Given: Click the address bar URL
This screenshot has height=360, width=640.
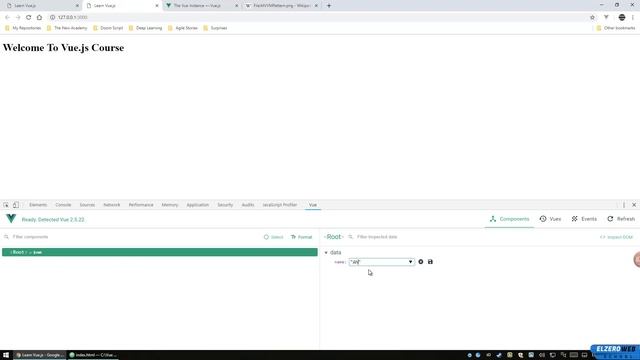Looking at the screenshot, I should (x=73, y=17).
